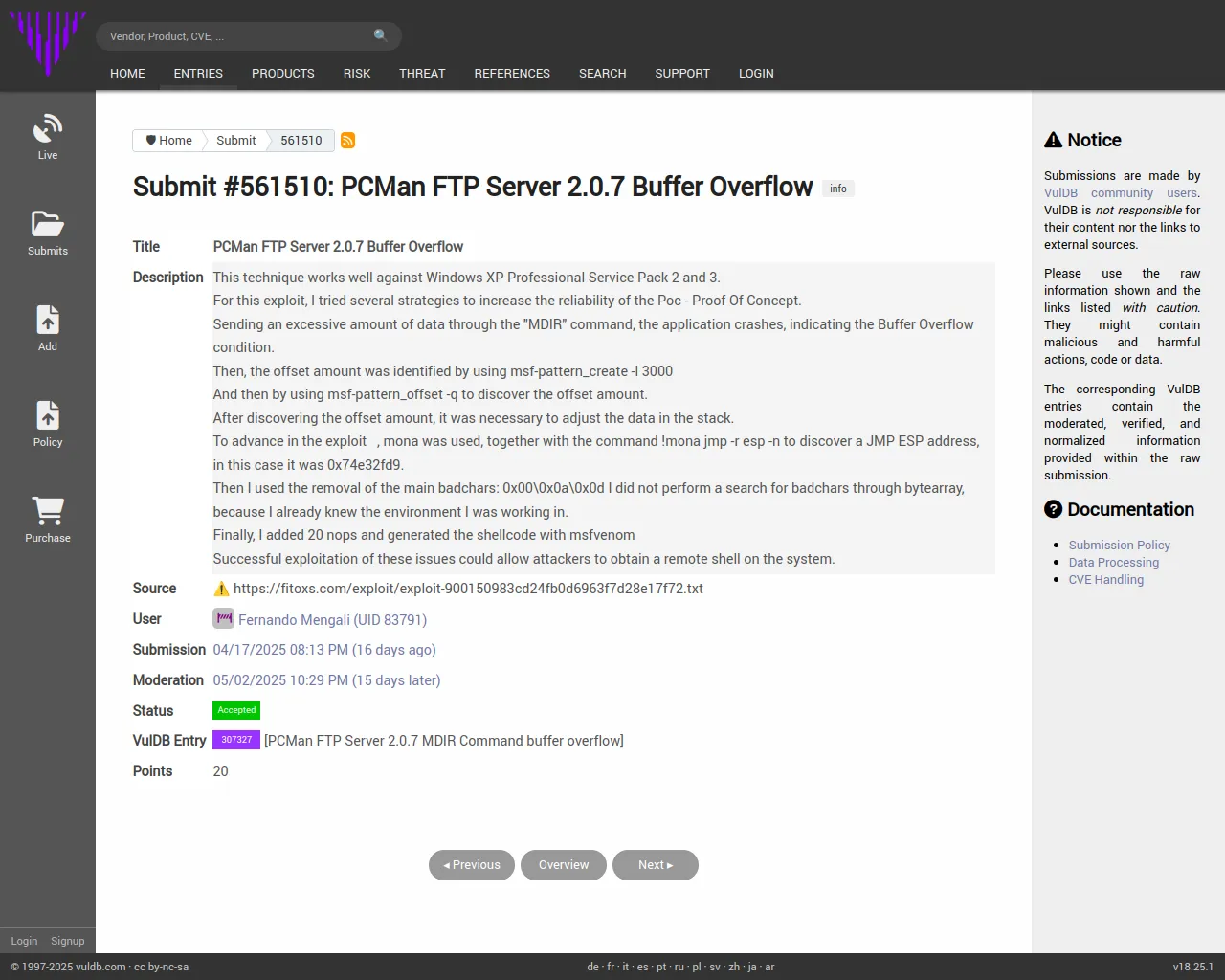Go to Submit breadcrumb
Screen dimensions: 1225x980
[x=235, y=141]
